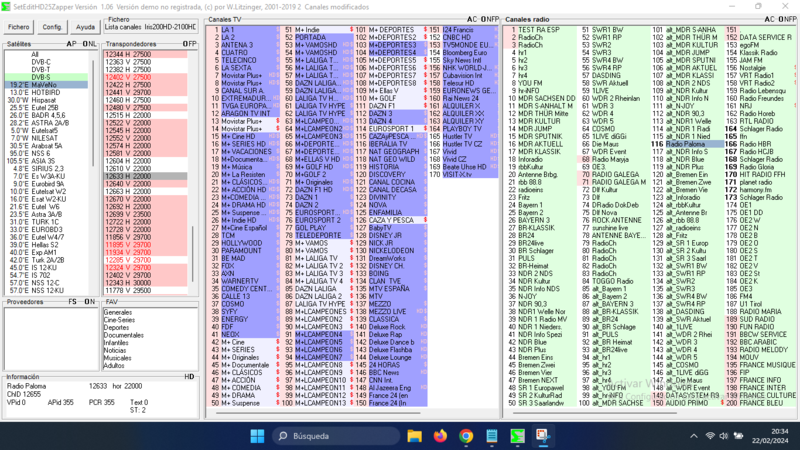Toggle FS filter in Proveedores header

click(72, 302)
